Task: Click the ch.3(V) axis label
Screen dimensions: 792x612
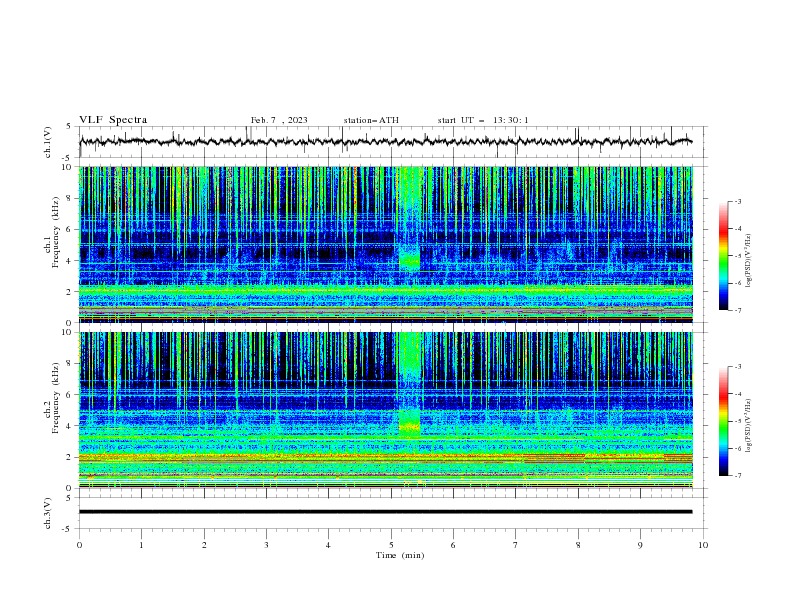Action: pyautogui.click(x=48, y=513)
